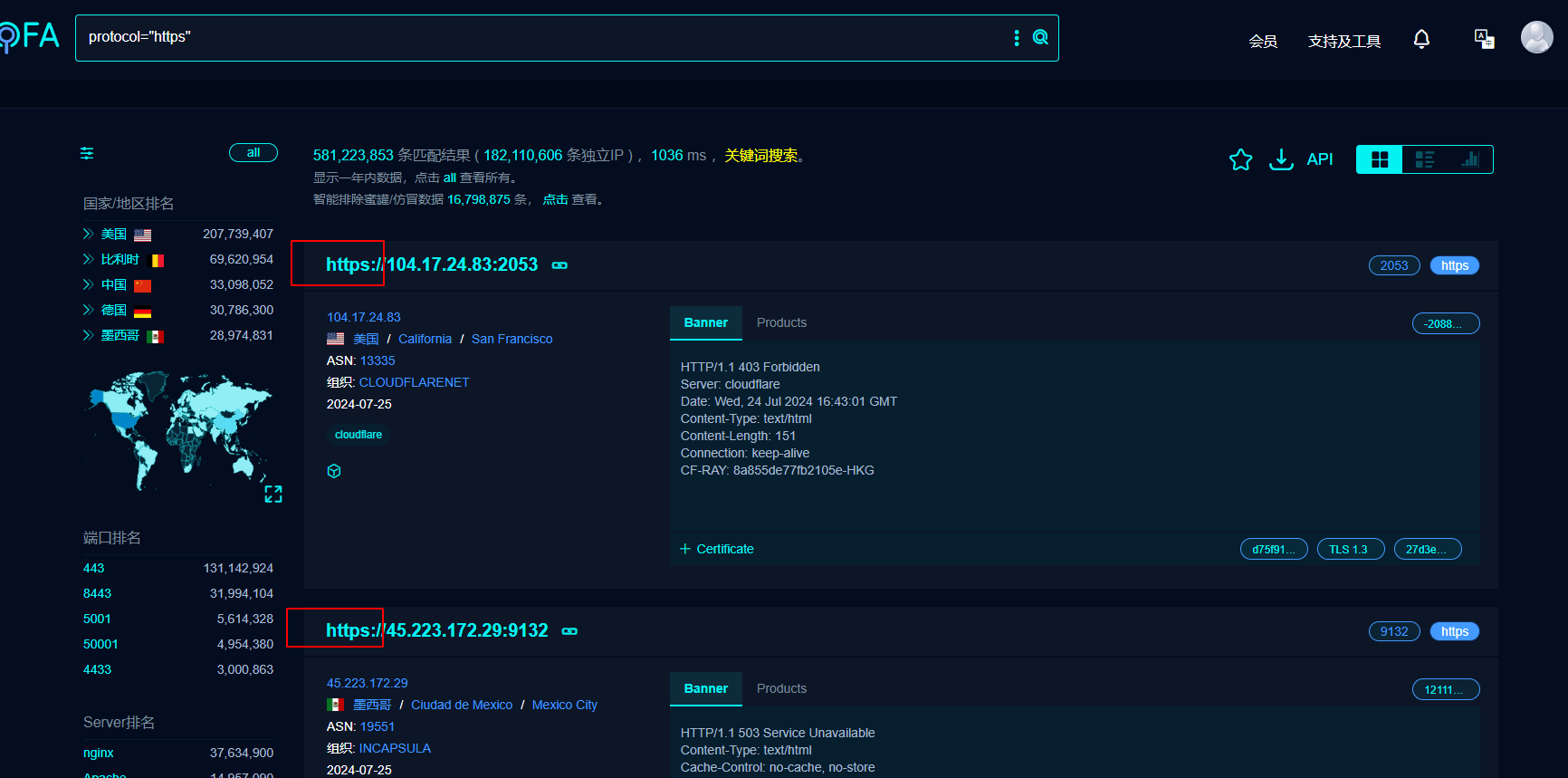Click the Germany flag in ranking
The image size is (1568, 778).
(x=143, y=311)
